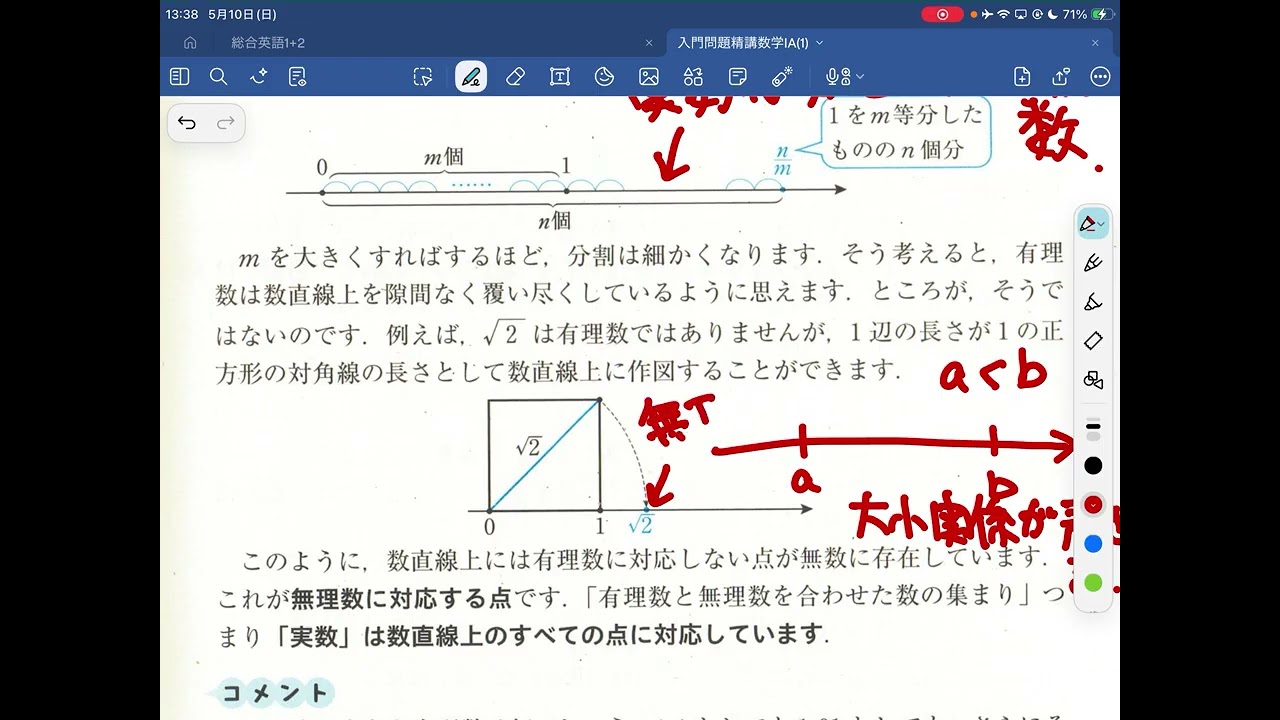Screen dimensions: 1280x720
Task: Tap the battery 71% indicator
Action: click(1087, 14)
